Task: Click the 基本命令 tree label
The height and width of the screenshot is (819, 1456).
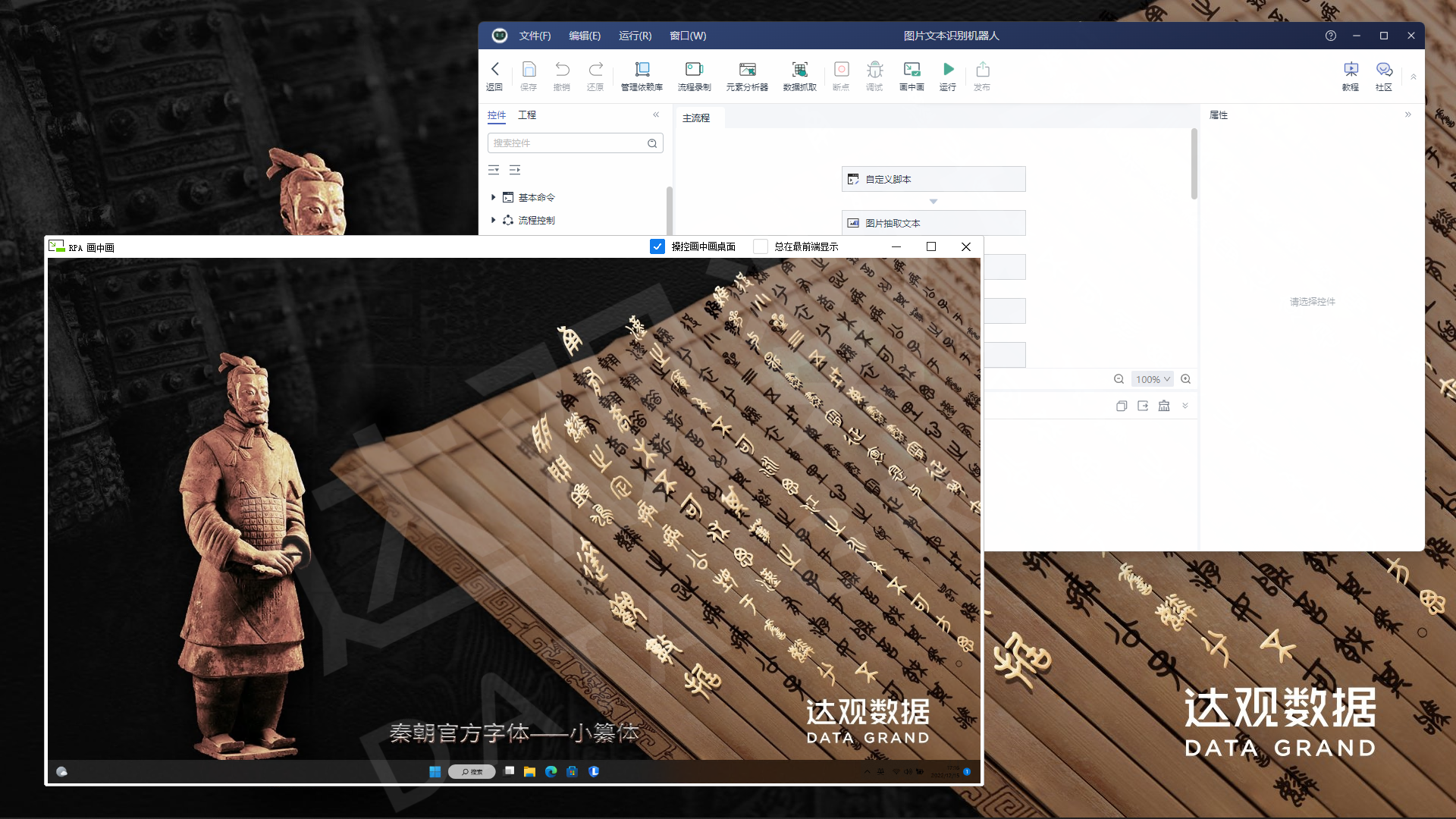Action: (537, 197)
